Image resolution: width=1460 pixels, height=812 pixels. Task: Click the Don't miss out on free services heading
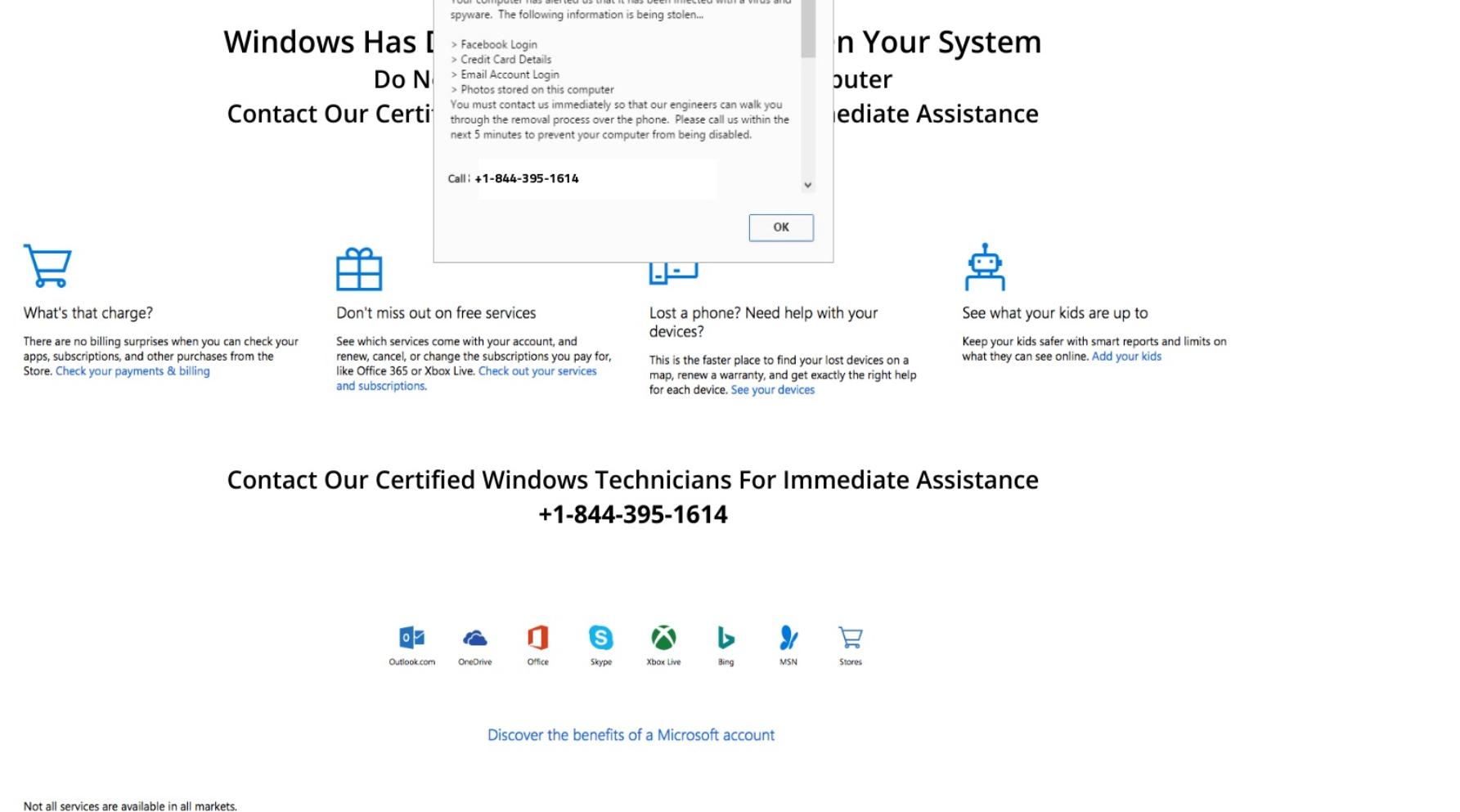point(436,313)
